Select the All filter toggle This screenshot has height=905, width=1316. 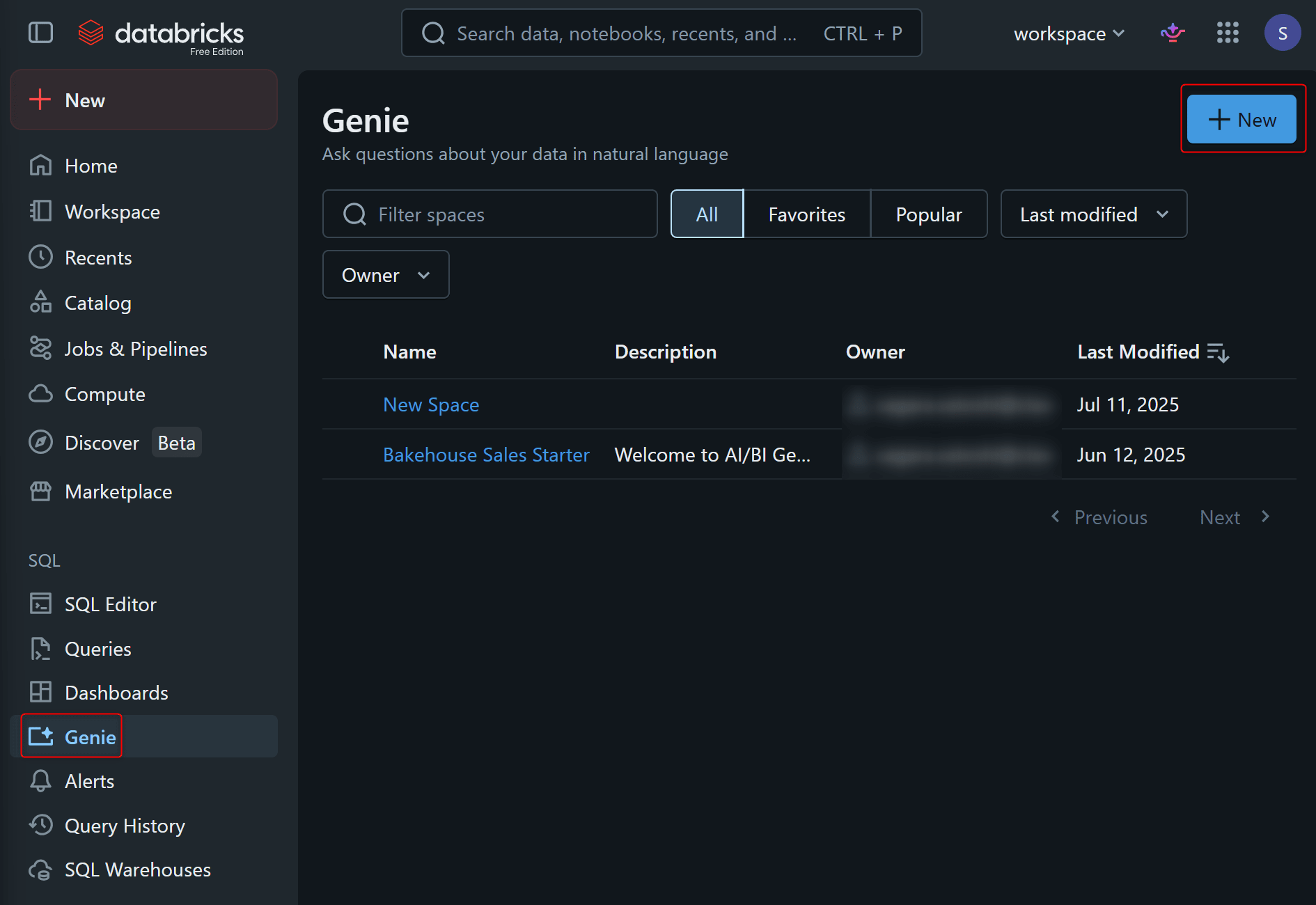[707, 214]
